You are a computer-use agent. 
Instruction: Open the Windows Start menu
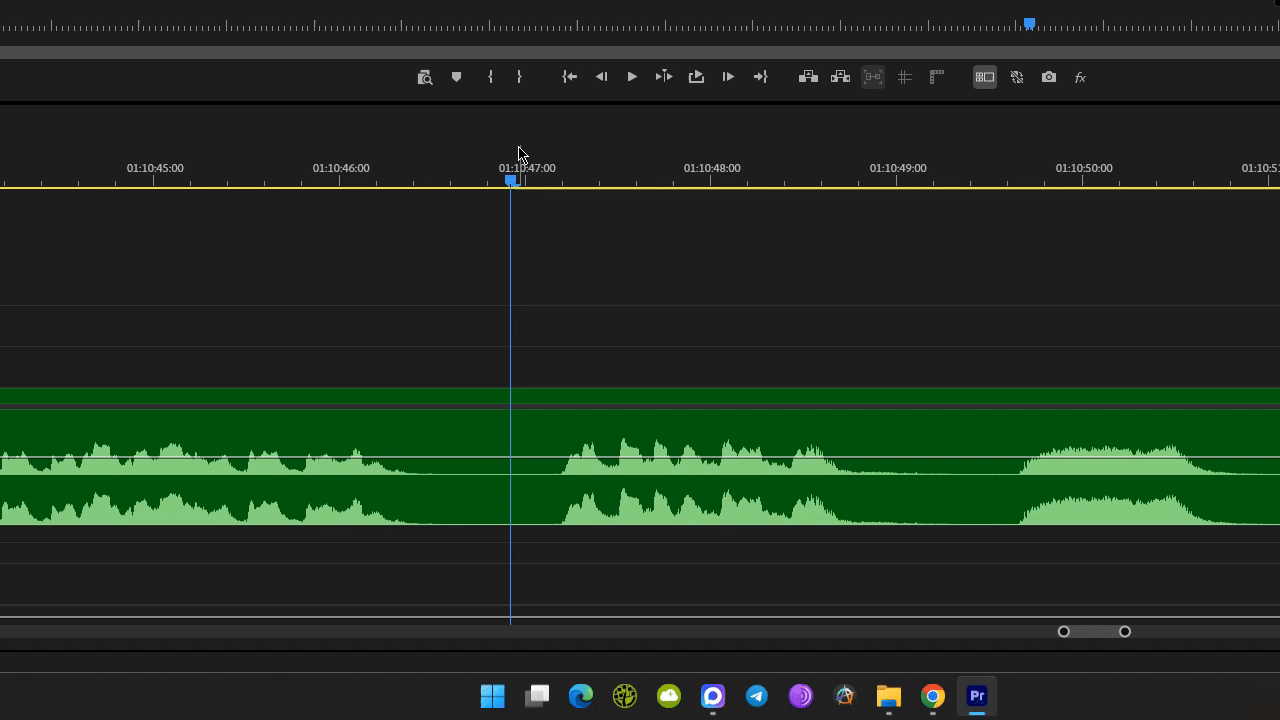493,696
